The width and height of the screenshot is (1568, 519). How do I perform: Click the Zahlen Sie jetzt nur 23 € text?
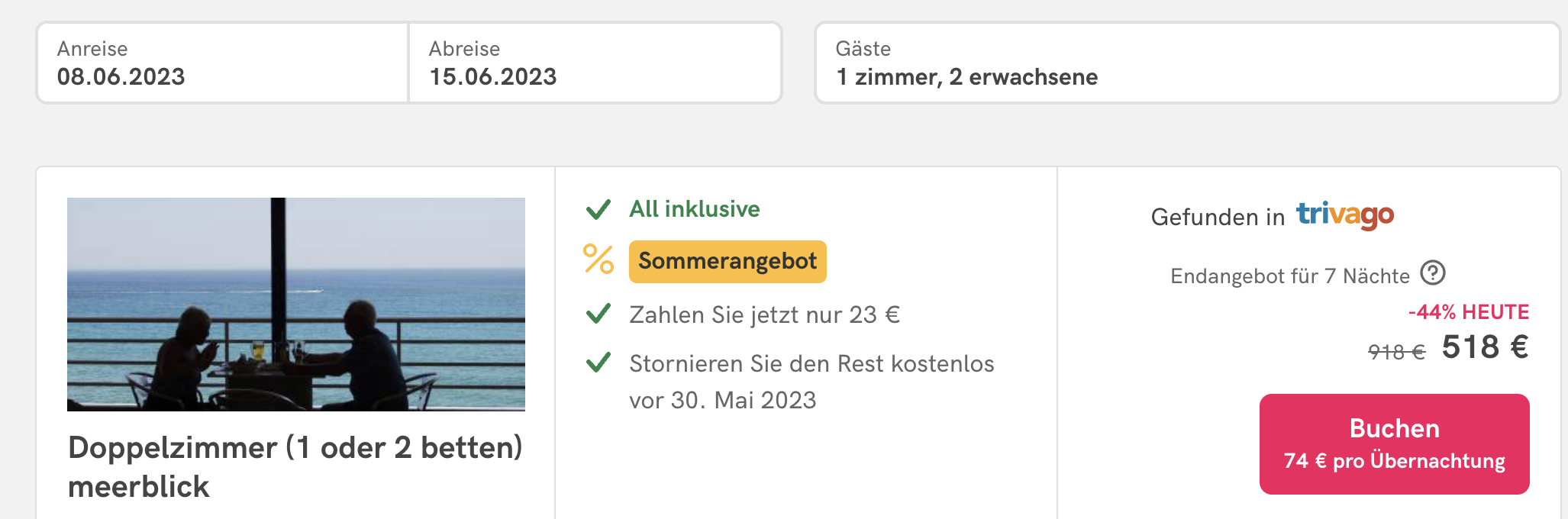coord(765,314)
